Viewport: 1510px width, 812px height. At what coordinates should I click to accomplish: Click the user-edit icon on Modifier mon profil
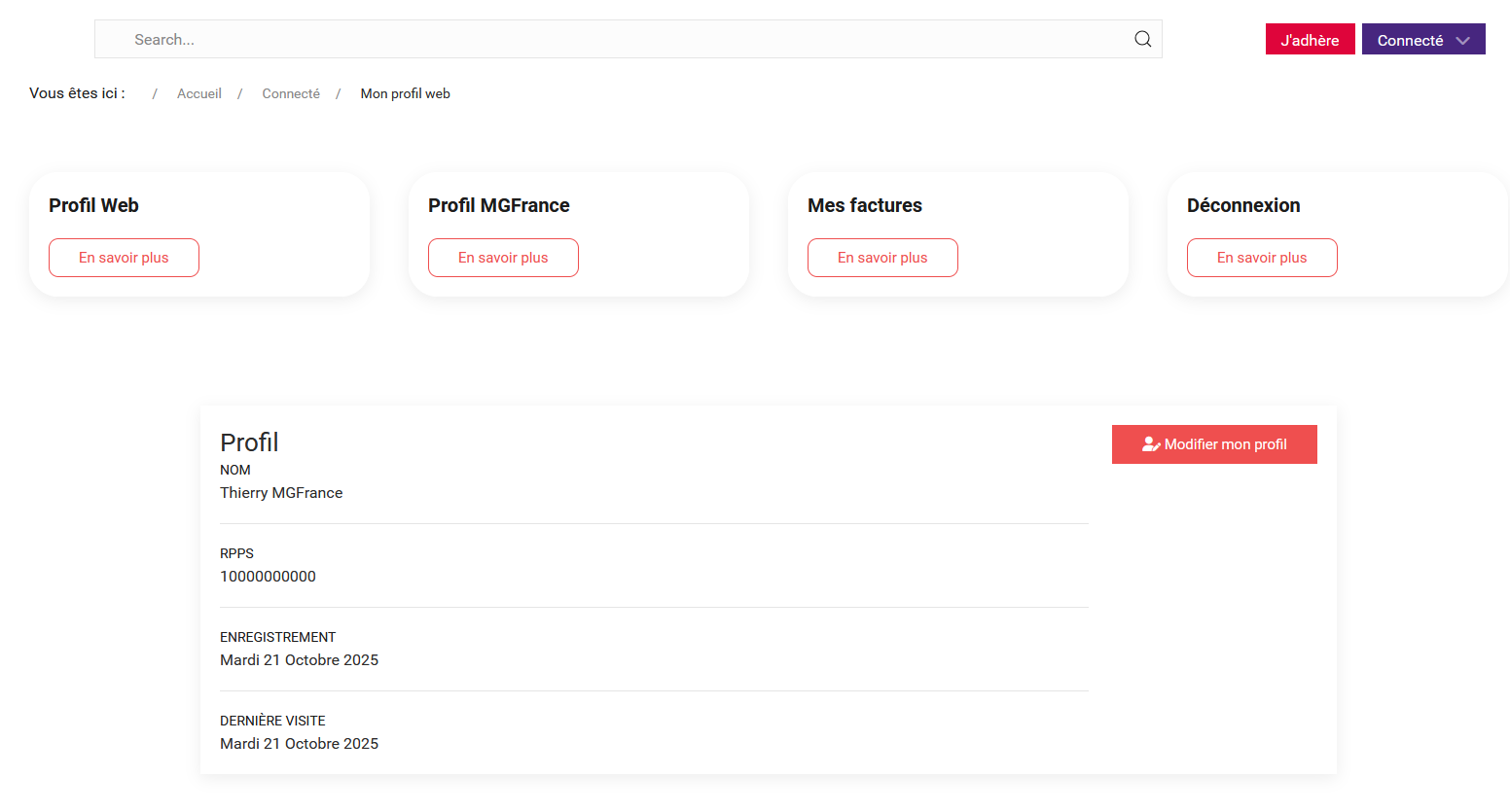tap(1150, 444)
